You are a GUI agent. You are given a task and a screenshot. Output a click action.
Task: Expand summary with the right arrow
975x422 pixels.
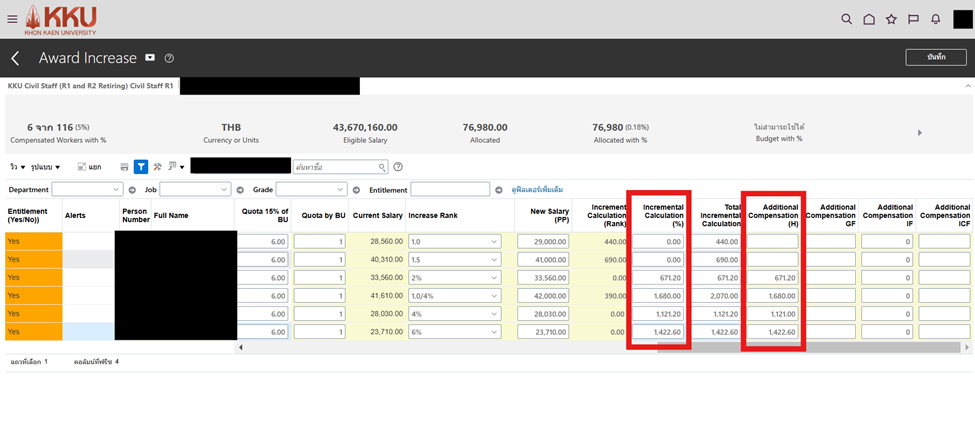(919, 133)
